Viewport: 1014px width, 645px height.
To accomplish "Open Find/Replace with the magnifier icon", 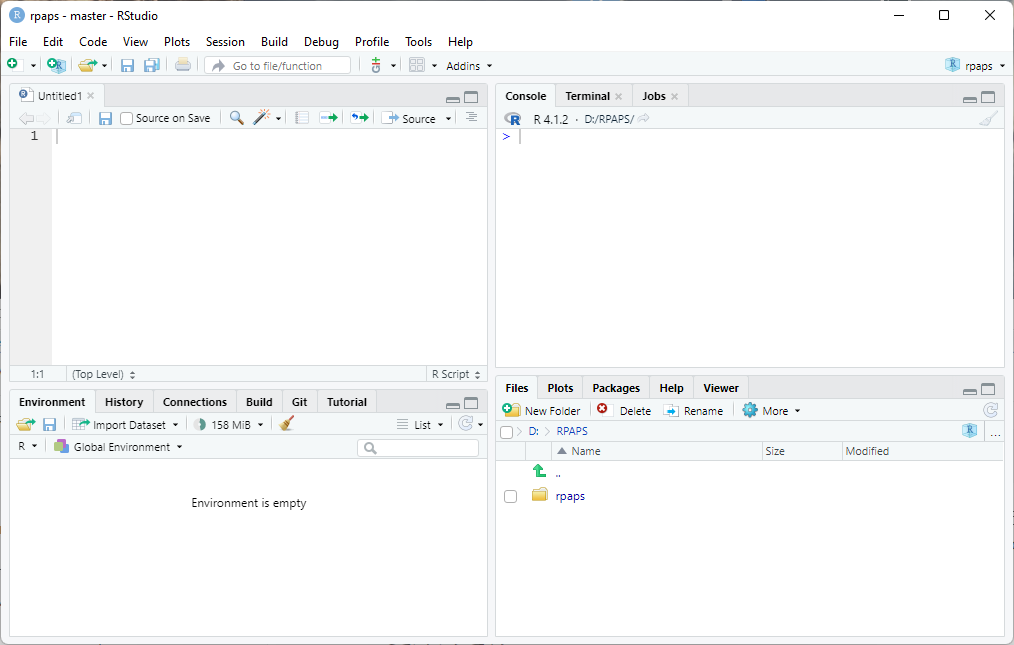I will (x=237, y=118).
